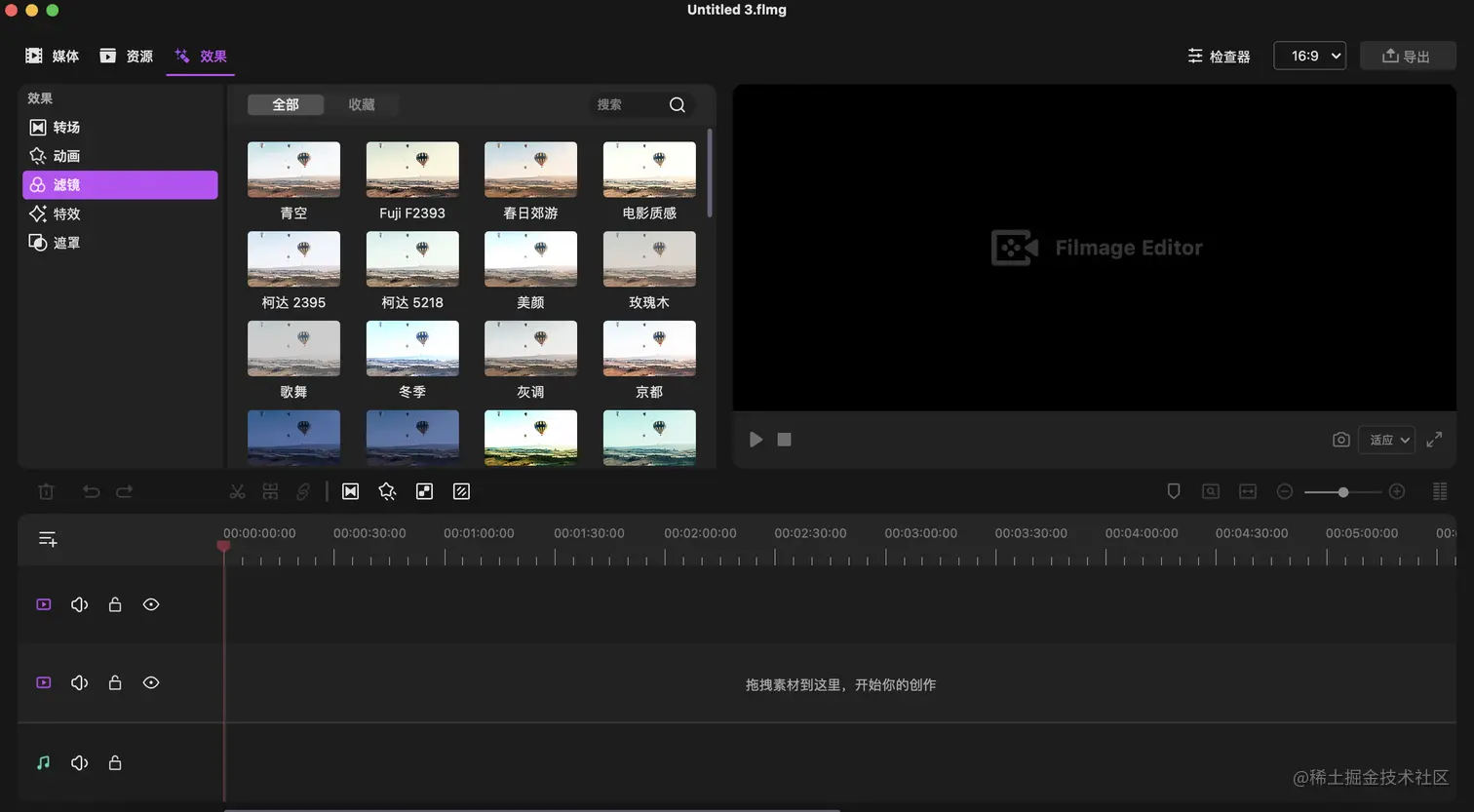Open the track management icon at timeline right
The height and width of the screenshot is (812, 1474).
coord(1439,491)
